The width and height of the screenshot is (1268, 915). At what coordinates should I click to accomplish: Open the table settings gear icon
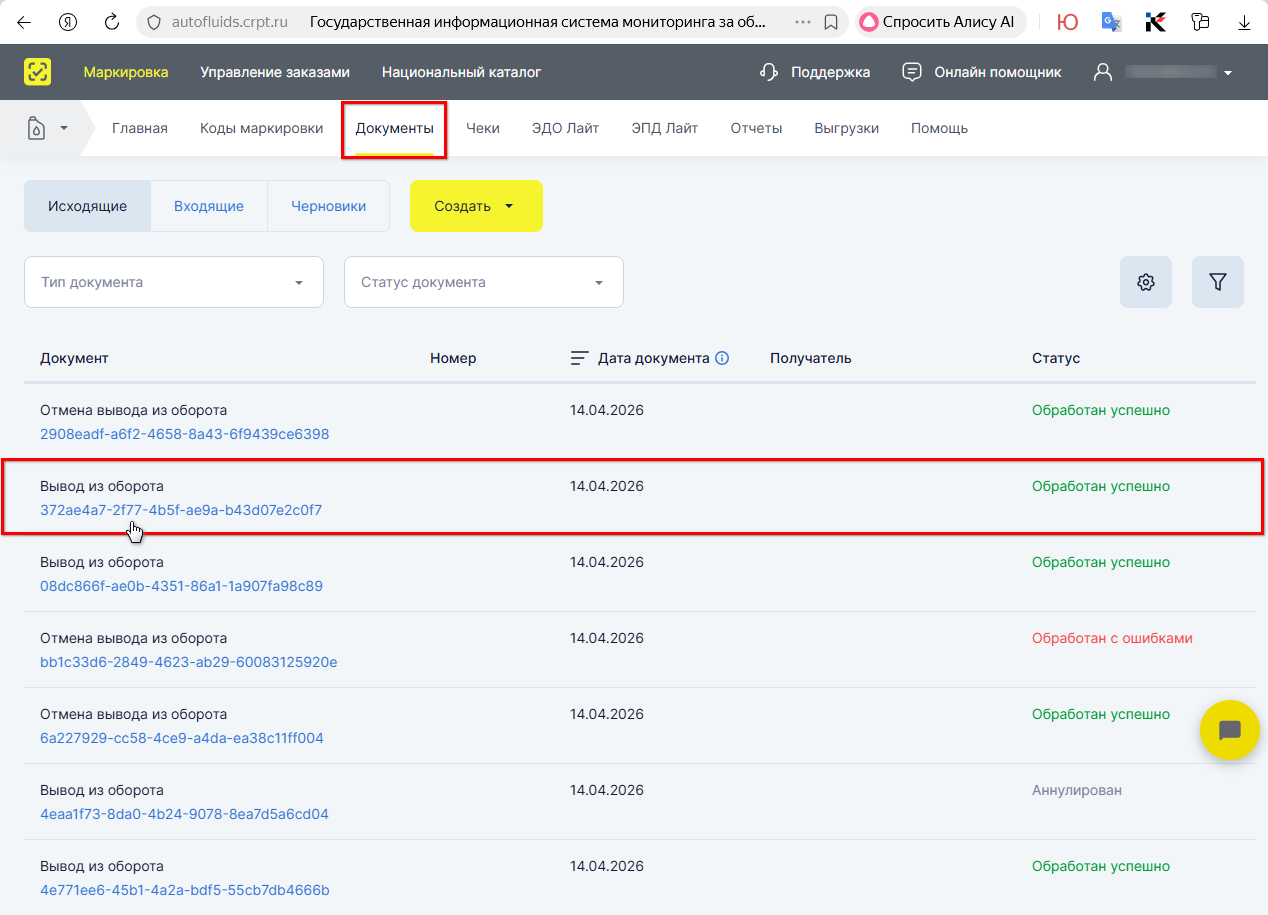tap(1146, 282)
